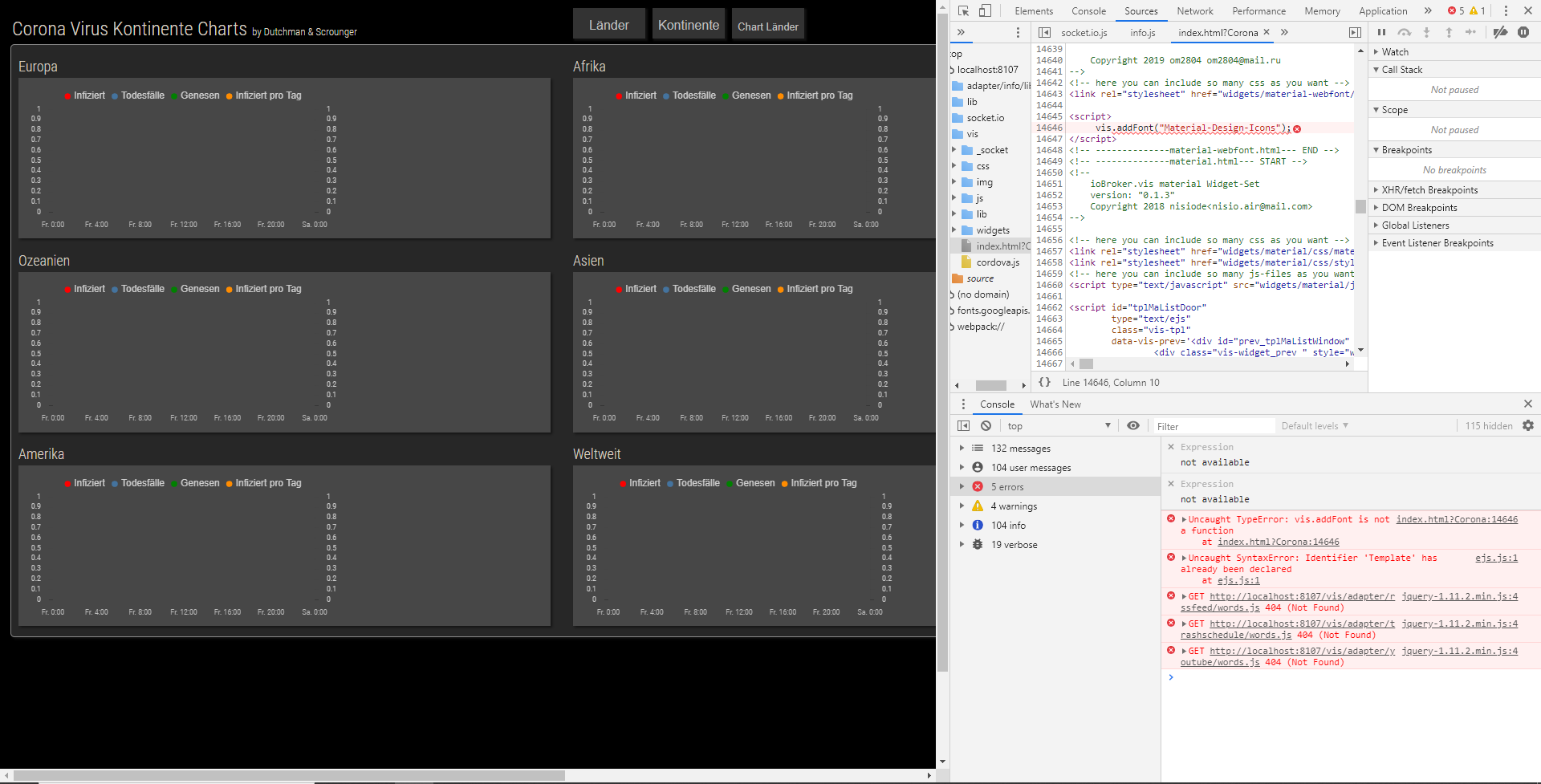1541x784 pixels.
Task: Toggle Todesfälle series in Afrika chart legend
Action: (x=689, y=95)
